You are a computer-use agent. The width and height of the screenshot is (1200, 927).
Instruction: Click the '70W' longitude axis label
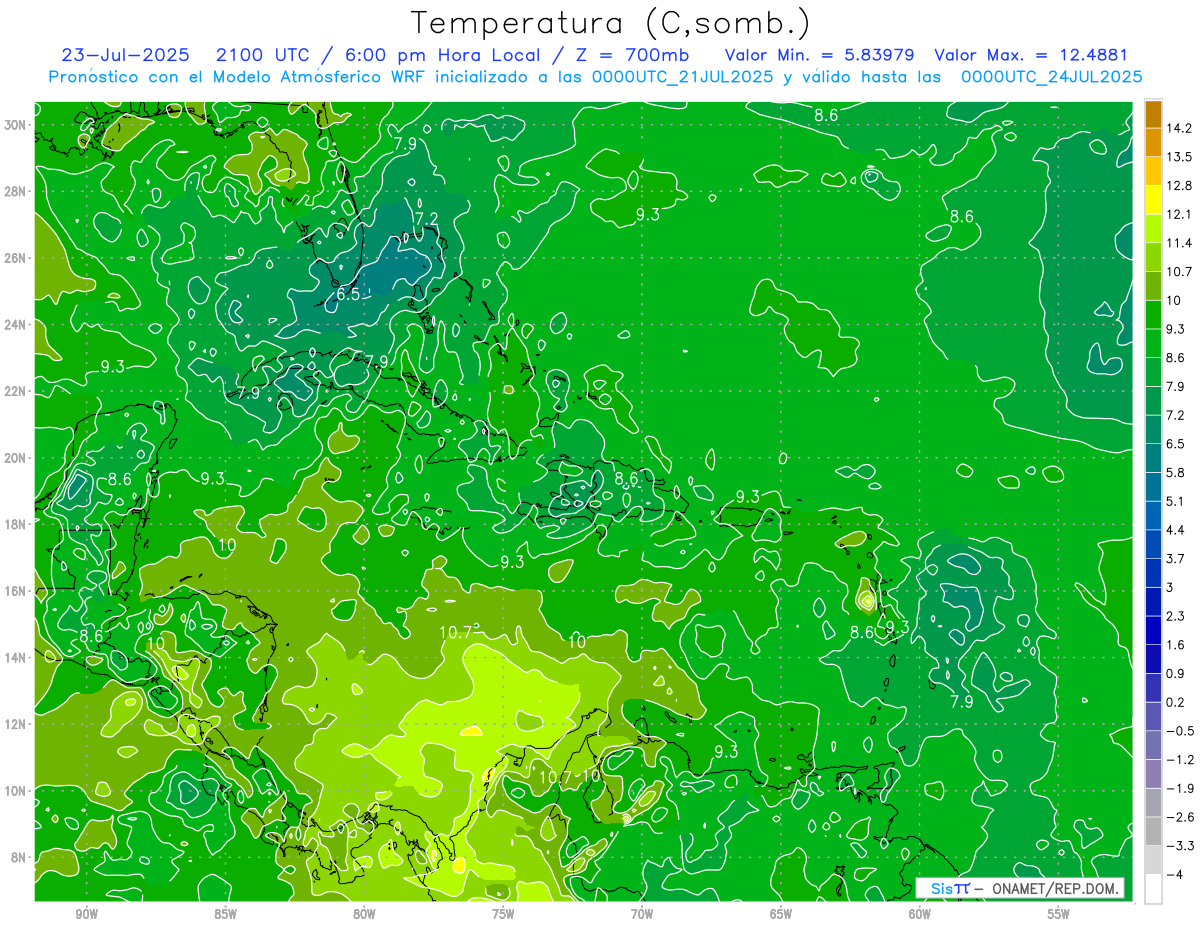[x=642, y=914]
